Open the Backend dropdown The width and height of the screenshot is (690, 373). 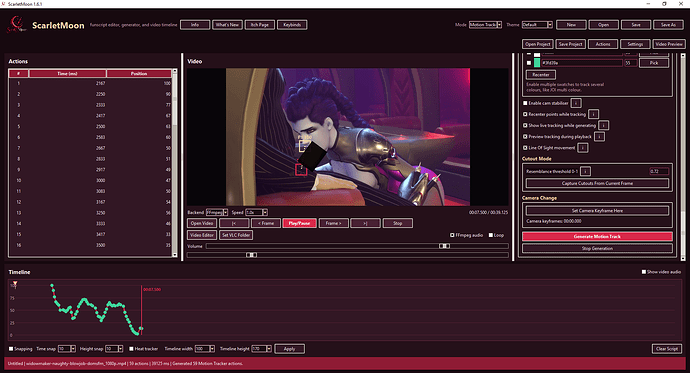225,212
